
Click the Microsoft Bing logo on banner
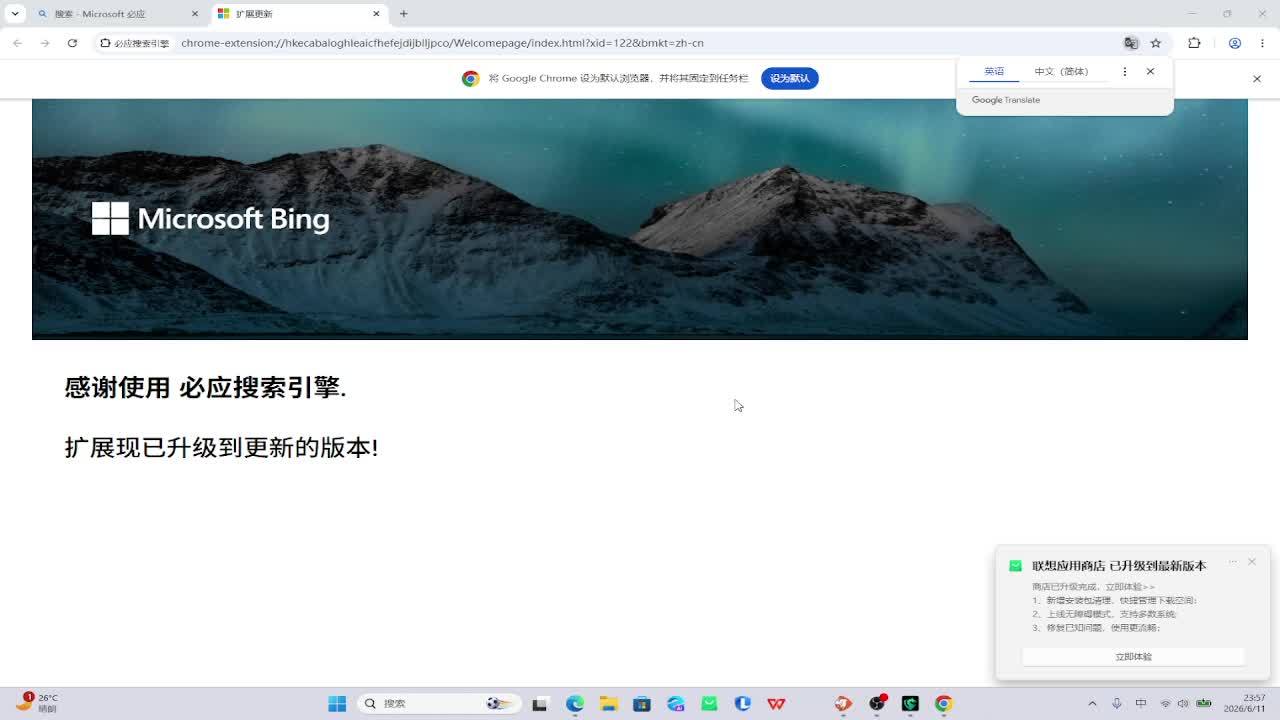[210, 218]
